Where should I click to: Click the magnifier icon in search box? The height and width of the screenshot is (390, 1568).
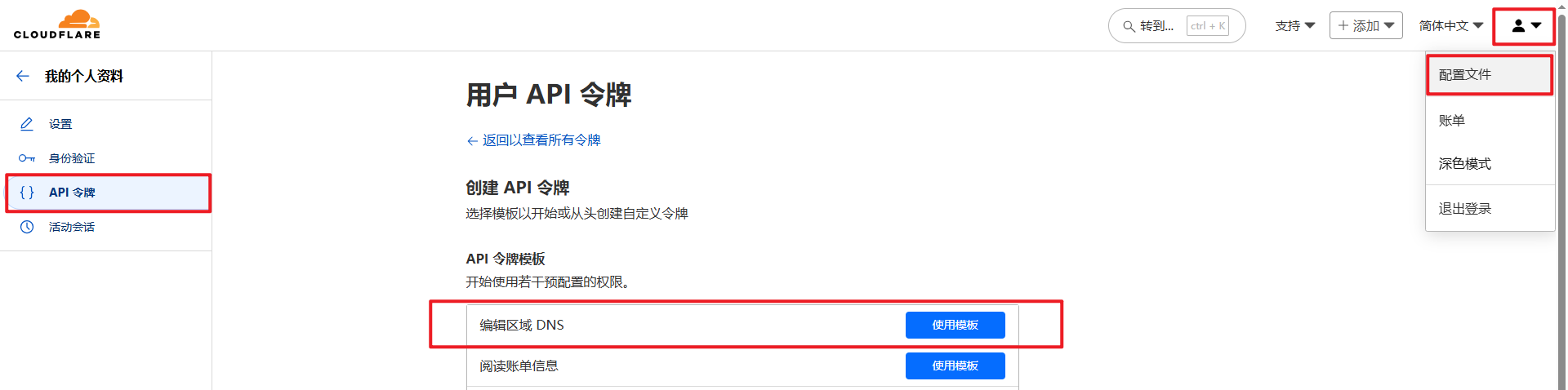[1129, 26]
